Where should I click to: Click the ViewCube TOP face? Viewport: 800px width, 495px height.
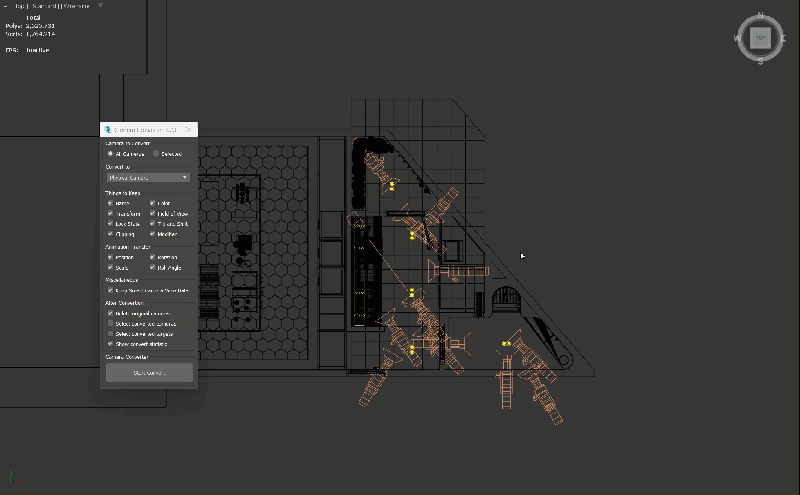coord(761,39)
